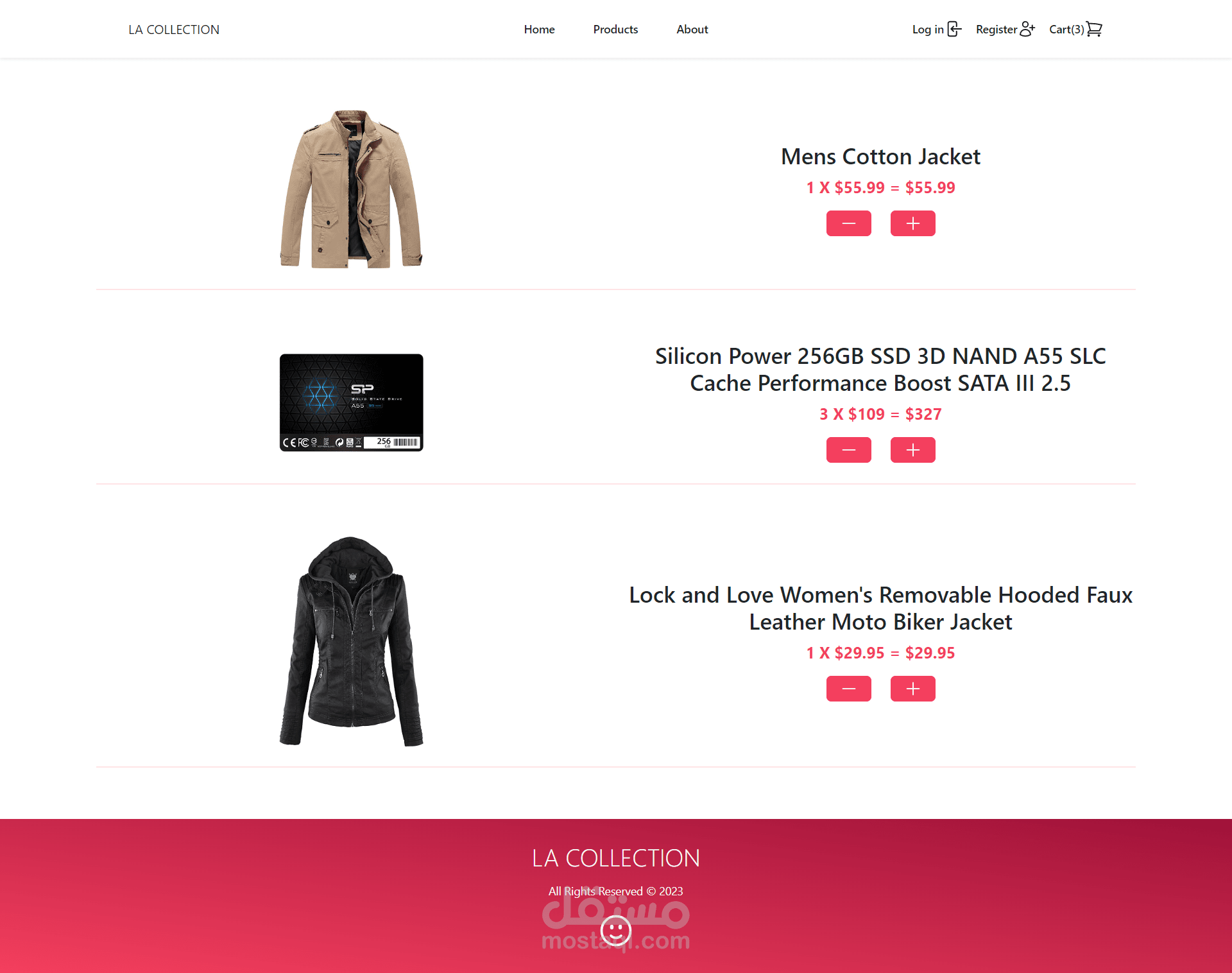Open the Cart(3) link

coord(1075,30)
